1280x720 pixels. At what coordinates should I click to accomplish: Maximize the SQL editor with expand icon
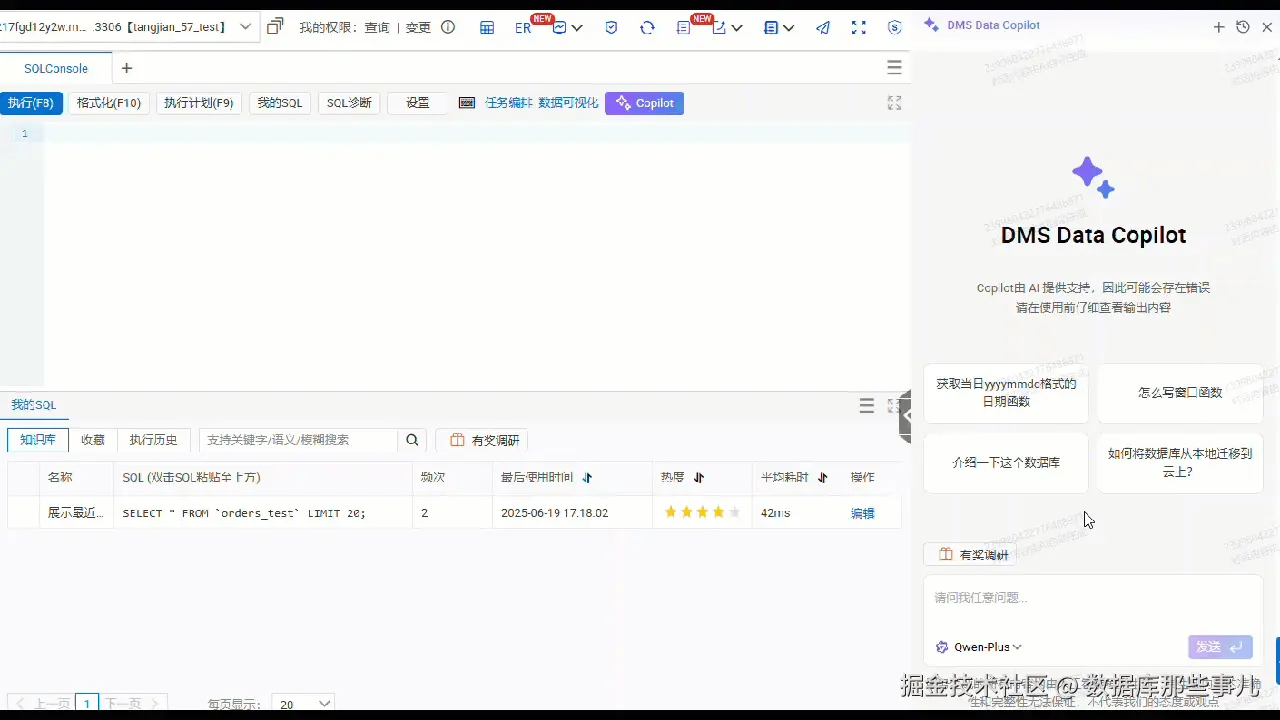[895, 103]
